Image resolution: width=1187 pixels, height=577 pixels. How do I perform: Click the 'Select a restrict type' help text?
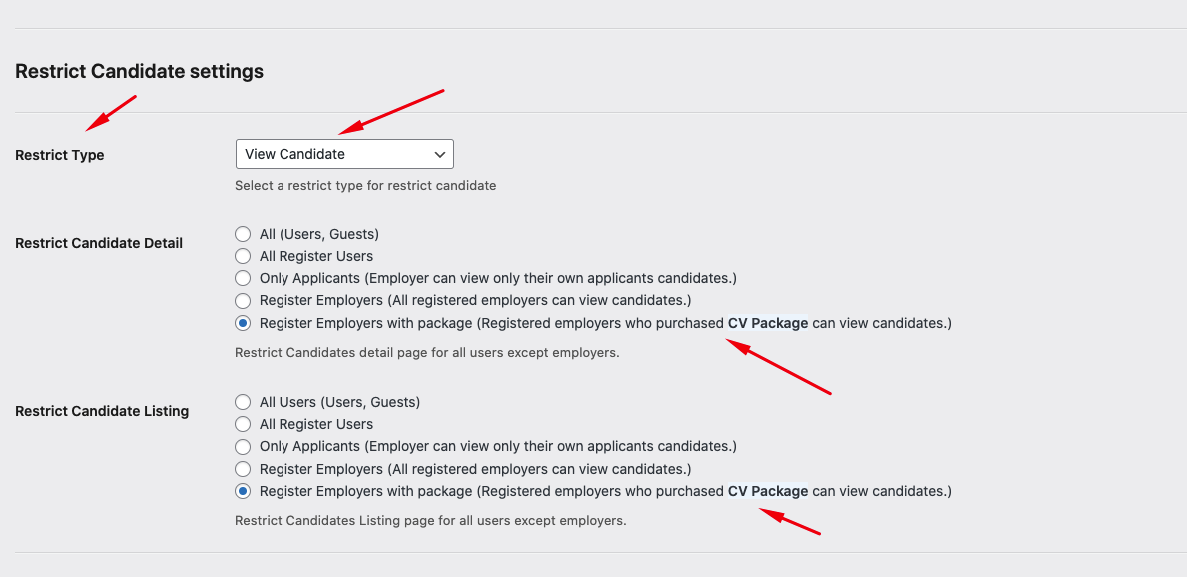pyautogui.click(x=365, y=185)
